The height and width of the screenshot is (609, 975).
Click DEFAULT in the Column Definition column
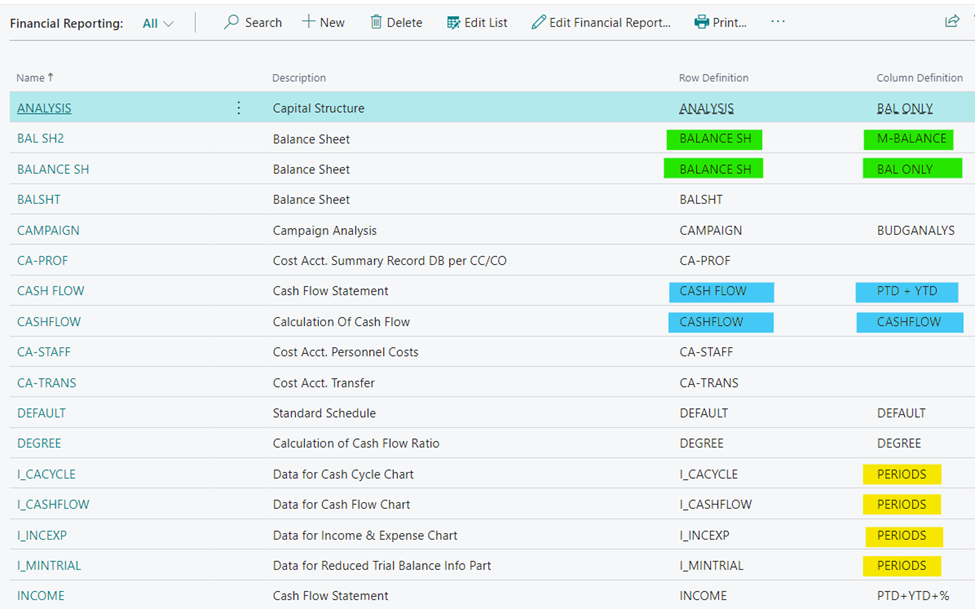pyautogui.click(x=901, y=413)
